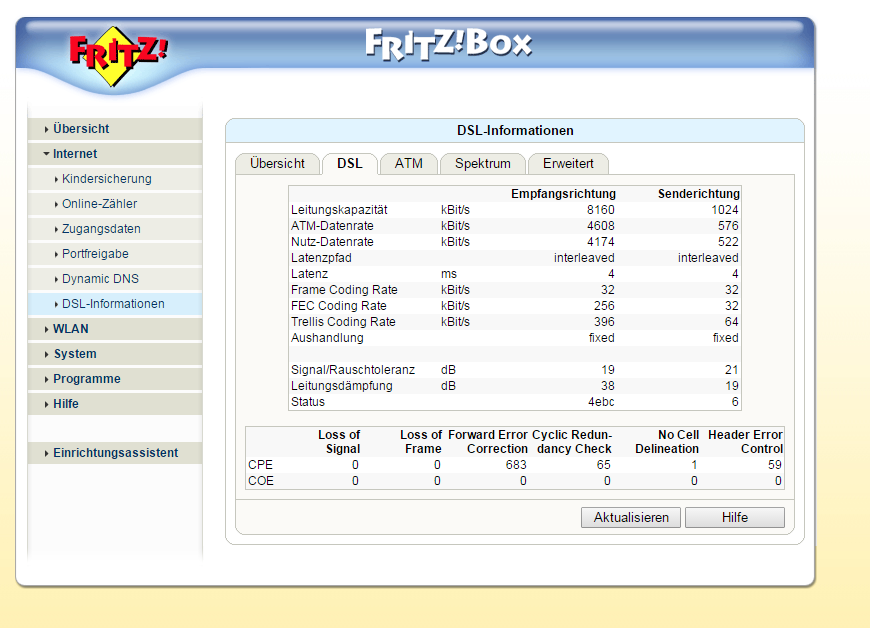The height and width of the screenshot is (639, 877).
Task: Switch to the Übersicht tab
Action: 277,164
